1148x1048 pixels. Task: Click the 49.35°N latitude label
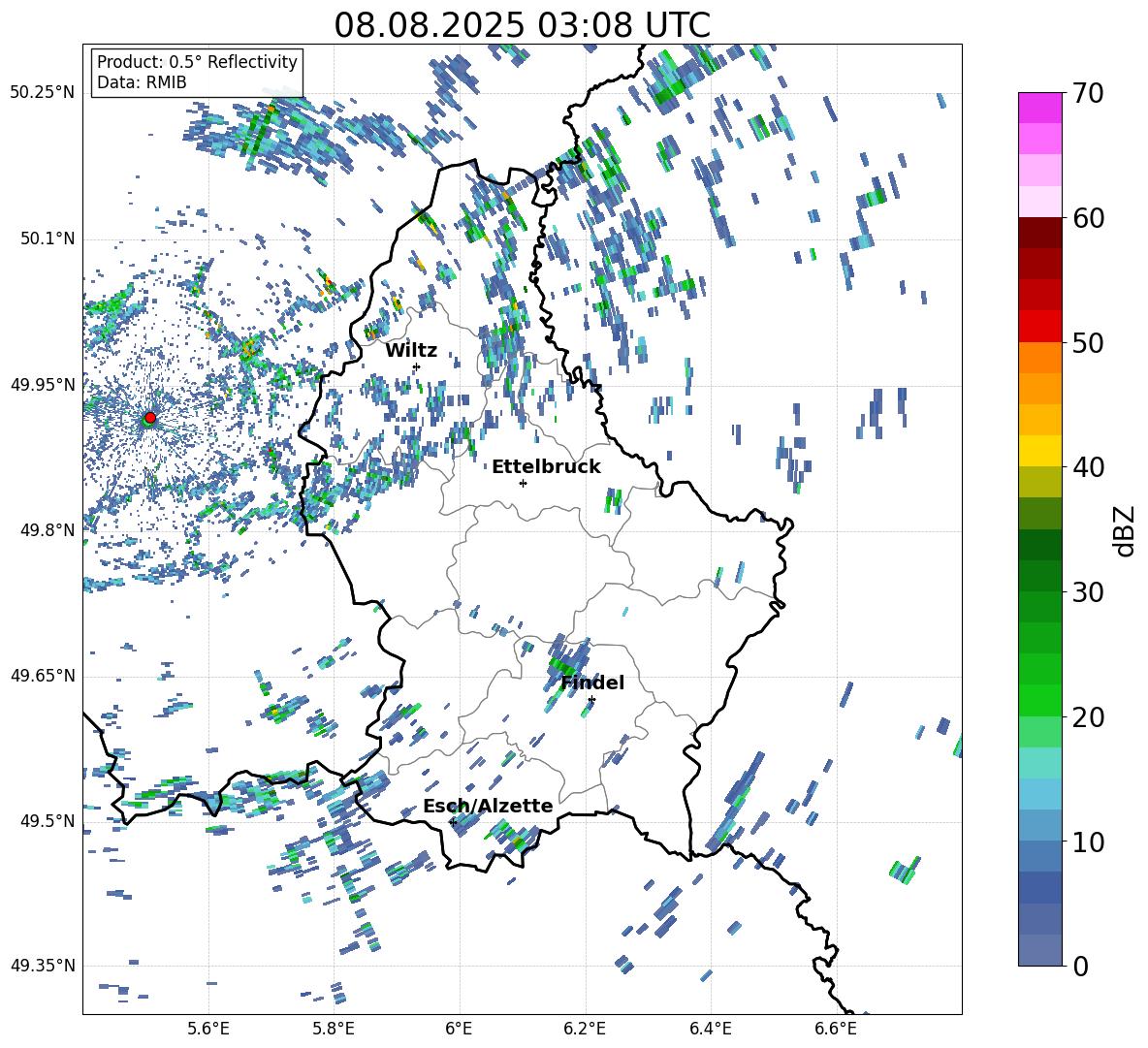[43, 966]
